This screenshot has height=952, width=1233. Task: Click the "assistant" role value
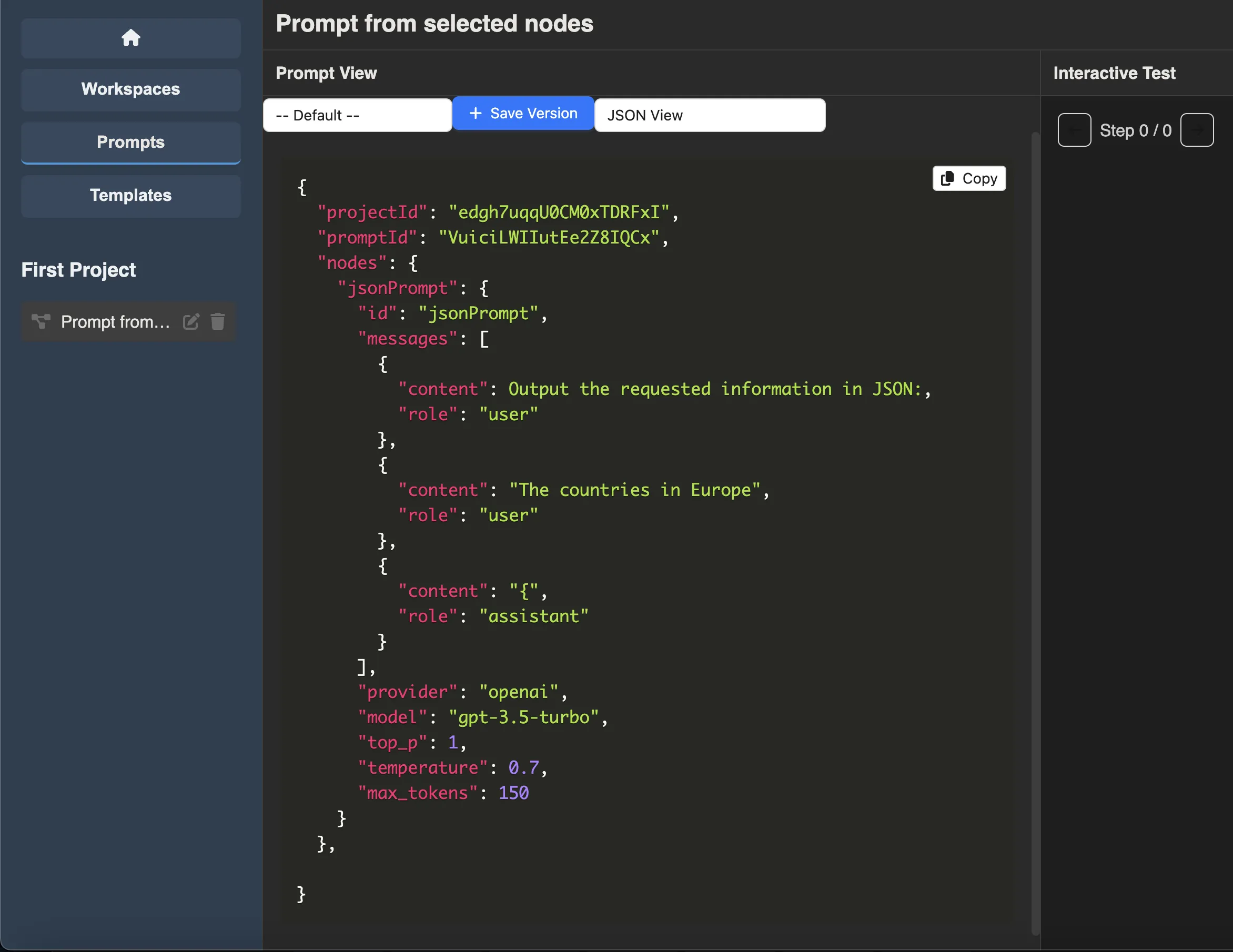coord(533,616)
